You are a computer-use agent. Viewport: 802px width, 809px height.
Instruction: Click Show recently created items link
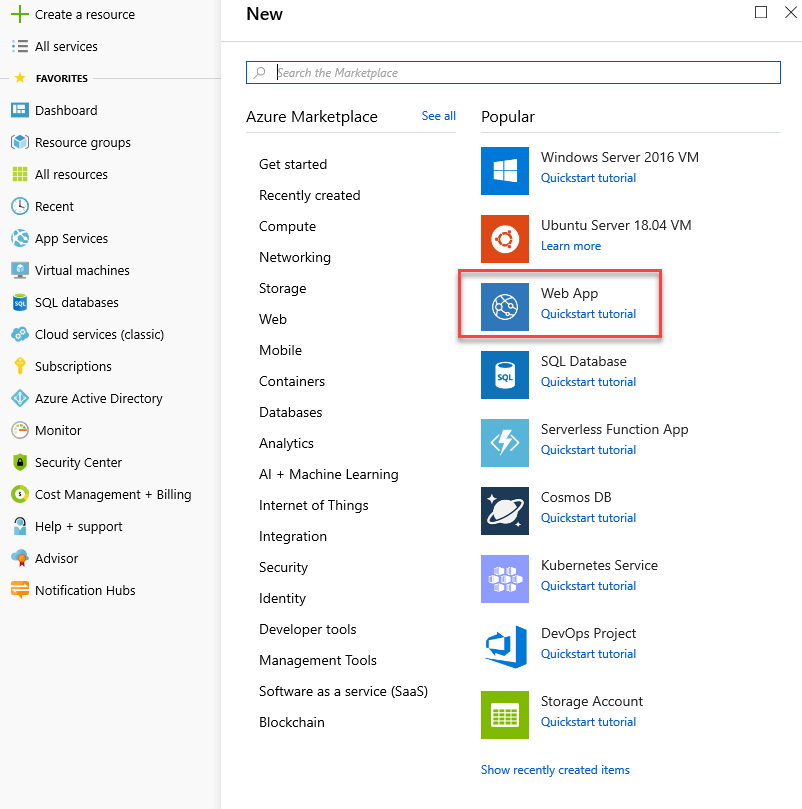point(555,770)
